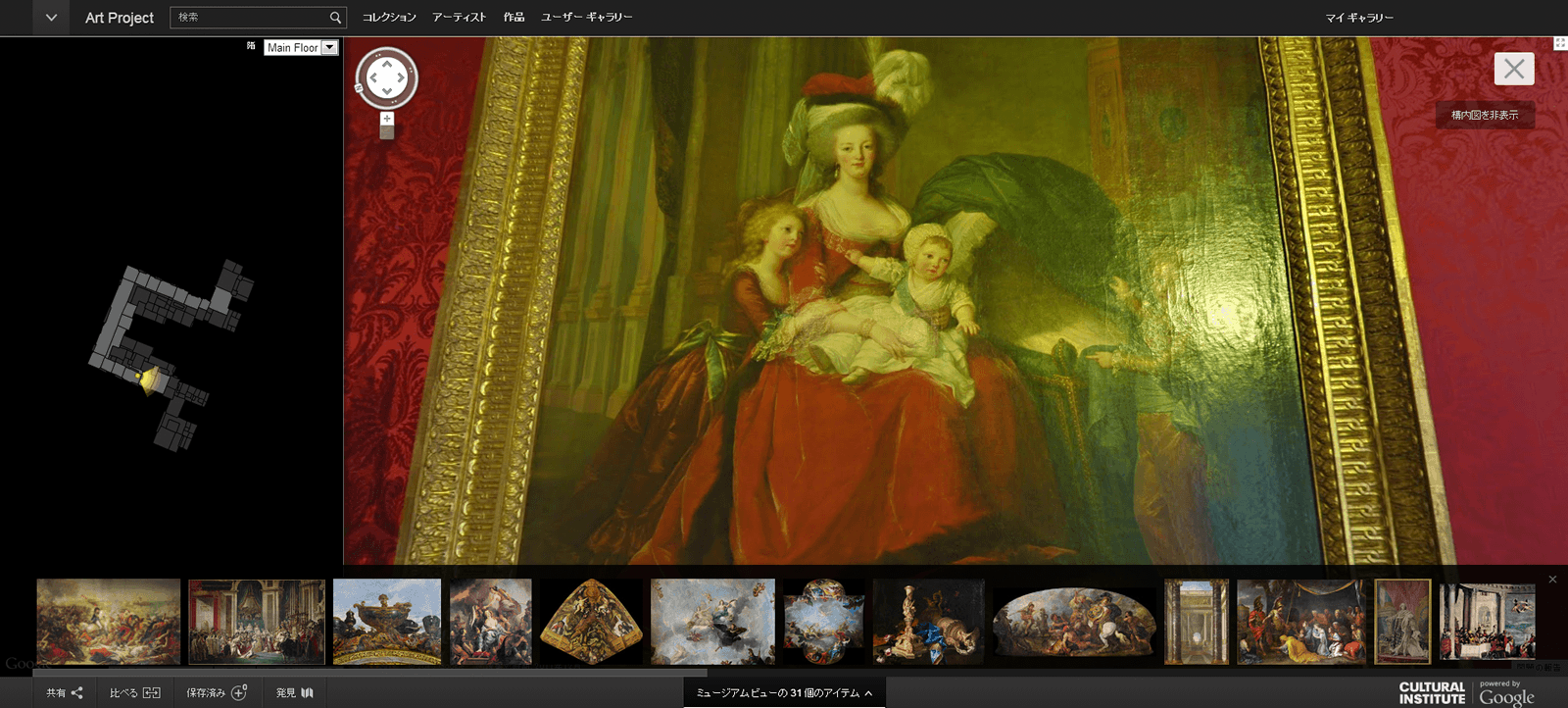Click the zoom in plus button
The image size is (1568, 708).
point(387,119)
